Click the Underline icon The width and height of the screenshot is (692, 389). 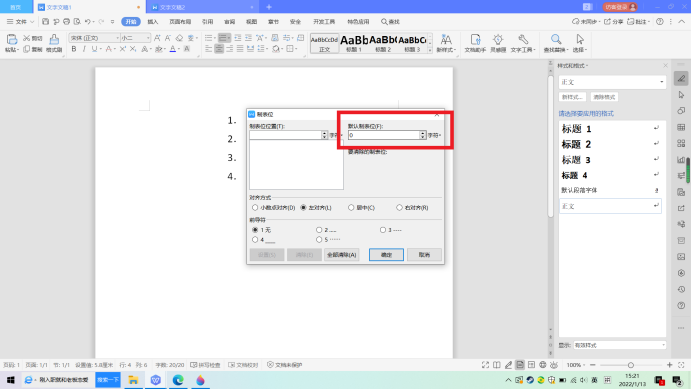[94, 49]
